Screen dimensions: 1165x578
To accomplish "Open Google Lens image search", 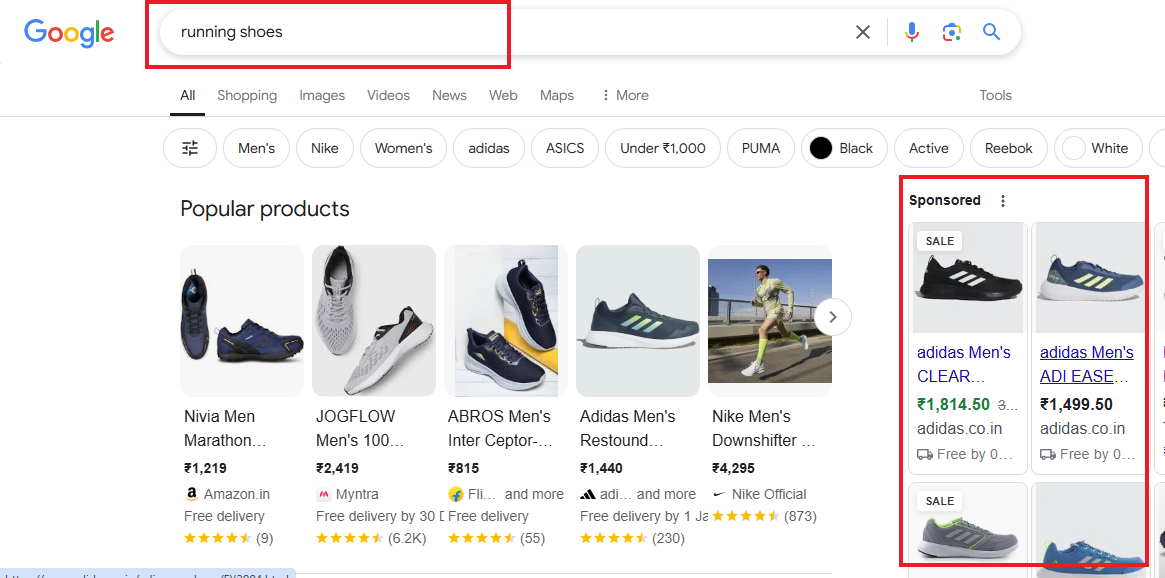I will (x=952, y=32).
